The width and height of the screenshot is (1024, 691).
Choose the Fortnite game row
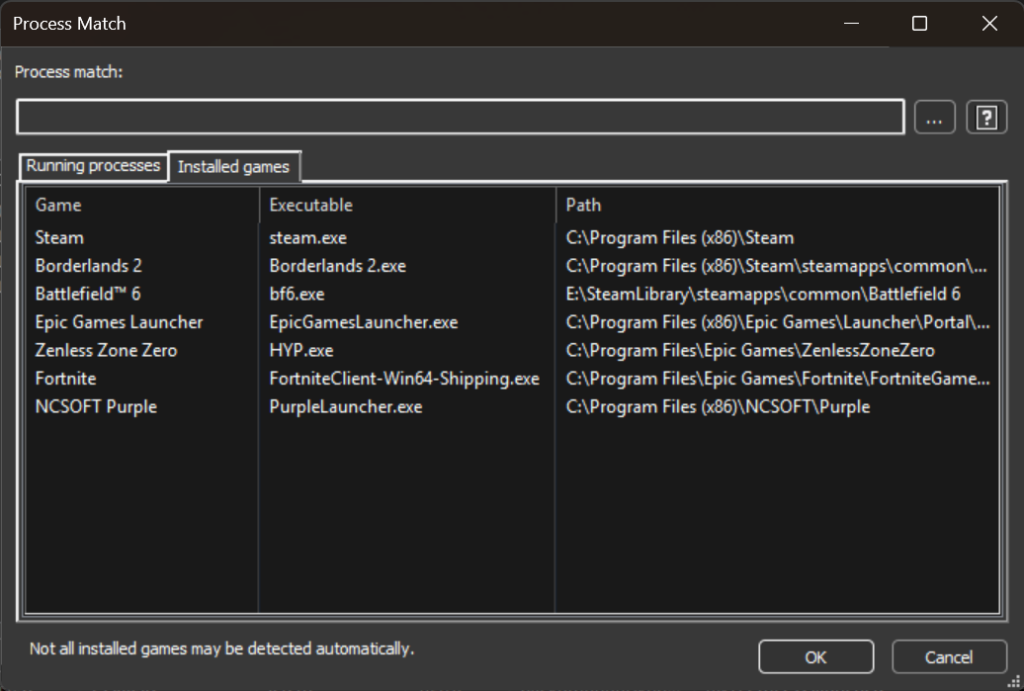66,379
